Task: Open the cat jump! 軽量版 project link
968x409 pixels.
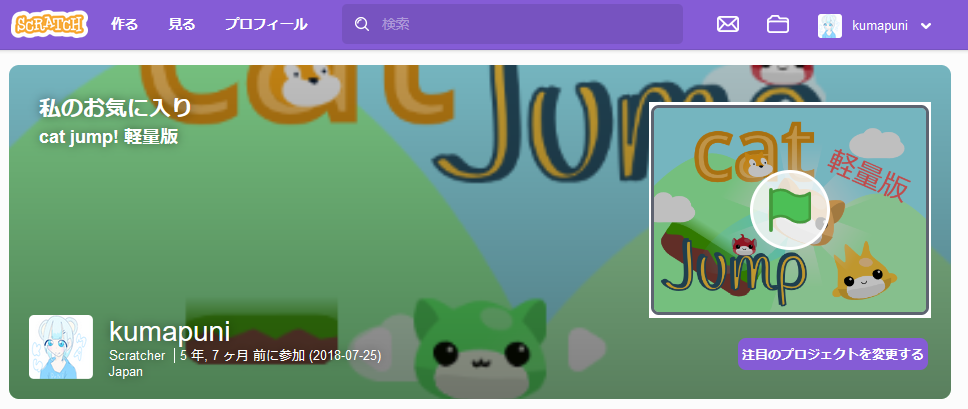Action: pyautogui.click(x=108, y=137)
